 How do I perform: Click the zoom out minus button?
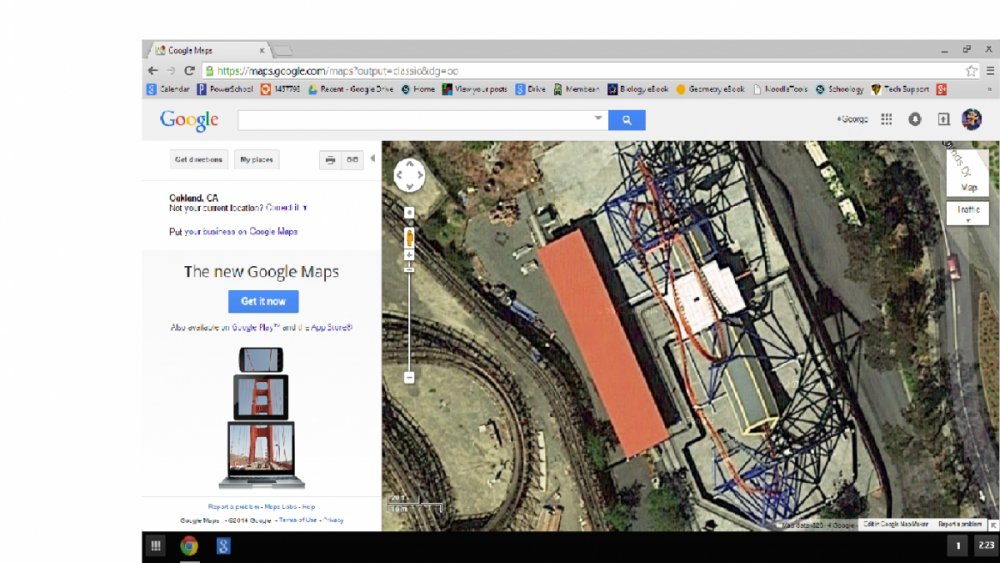[409, 377]
